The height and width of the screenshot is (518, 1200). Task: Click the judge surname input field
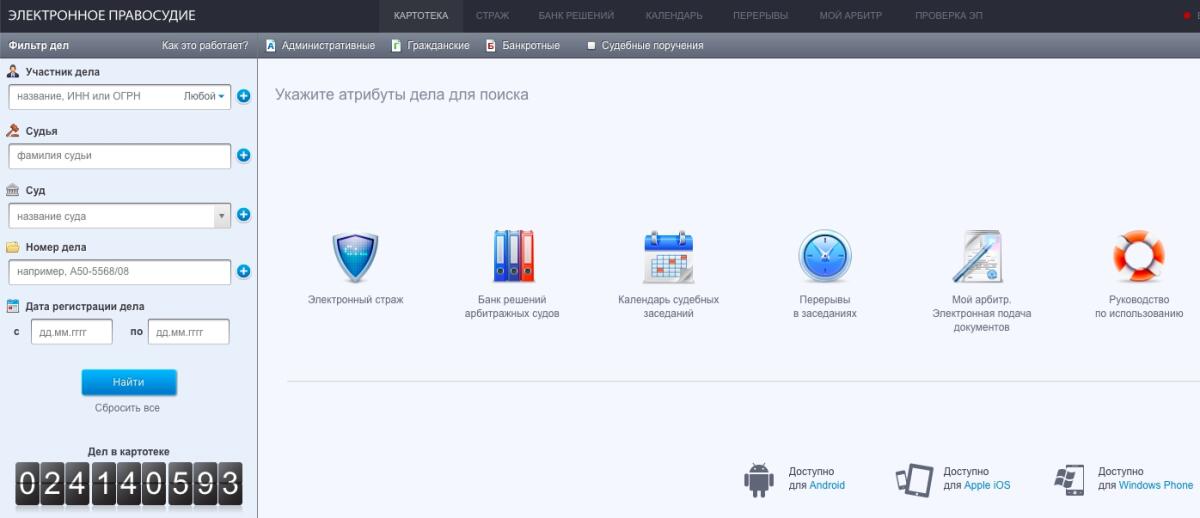119,156
